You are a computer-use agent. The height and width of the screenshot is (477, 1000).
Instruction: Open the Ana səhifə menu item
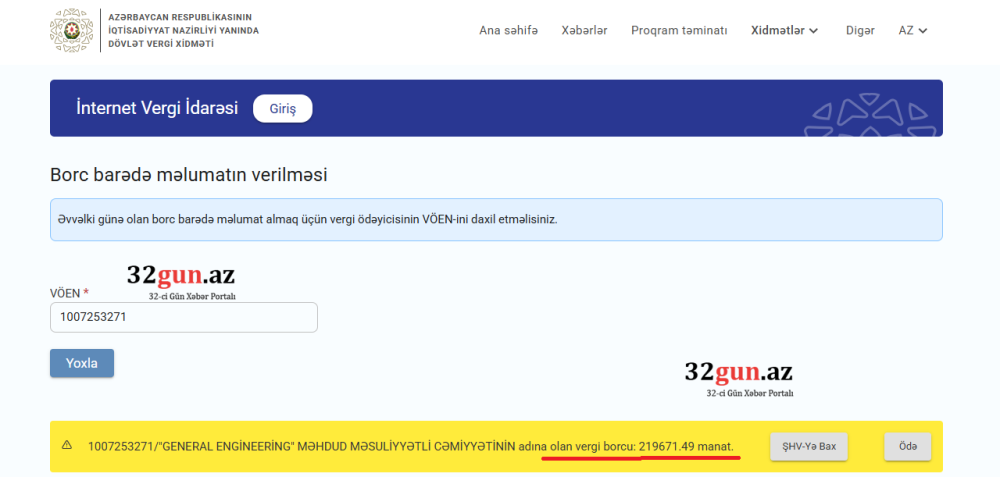pos(508,31)
